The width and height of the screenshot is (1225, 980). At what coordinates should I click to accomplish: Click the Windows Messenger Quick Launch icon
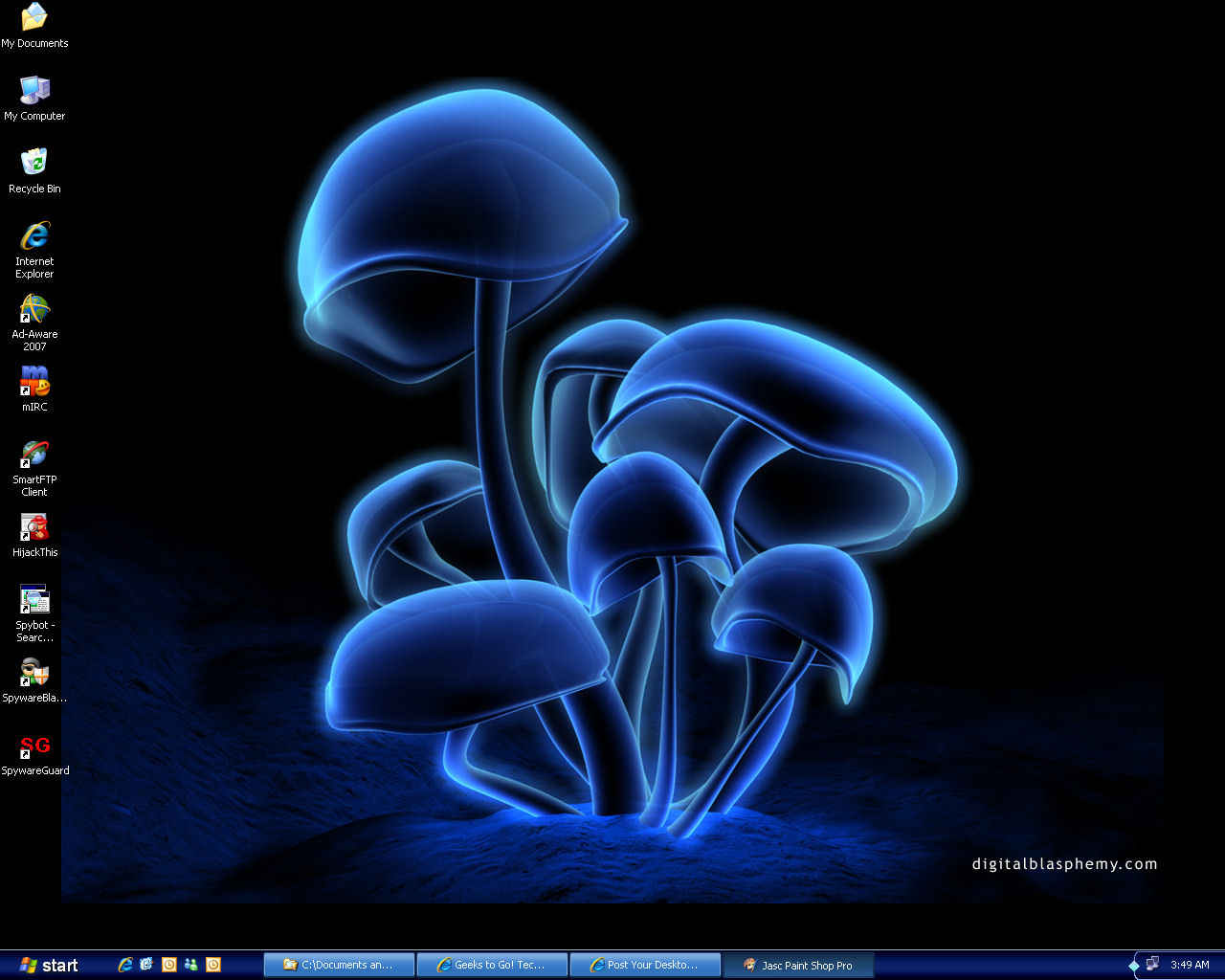[191, 965]
